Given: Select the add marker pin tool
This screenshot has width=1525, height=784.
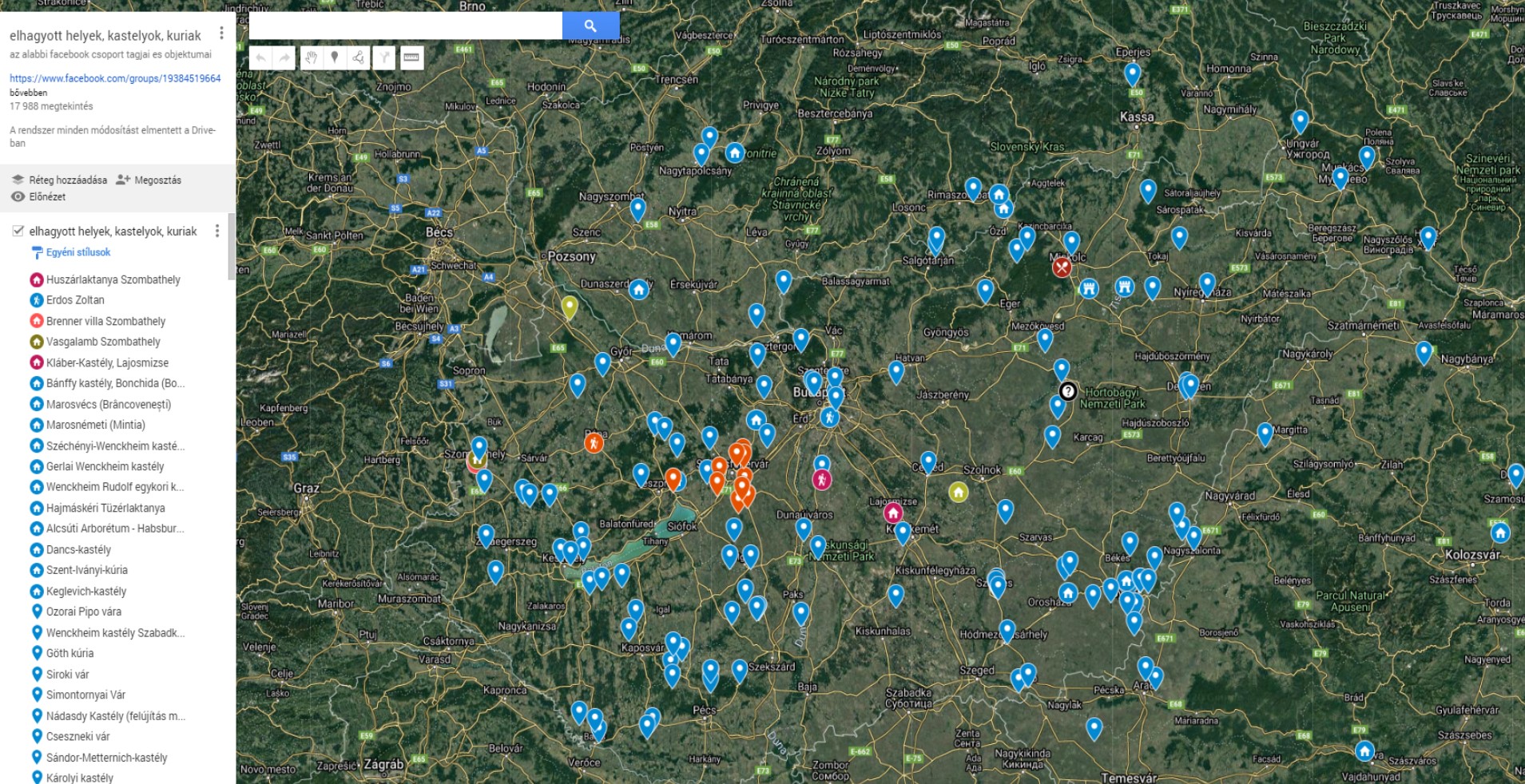Looking at the screenshot, I should [x=335, y=57].
